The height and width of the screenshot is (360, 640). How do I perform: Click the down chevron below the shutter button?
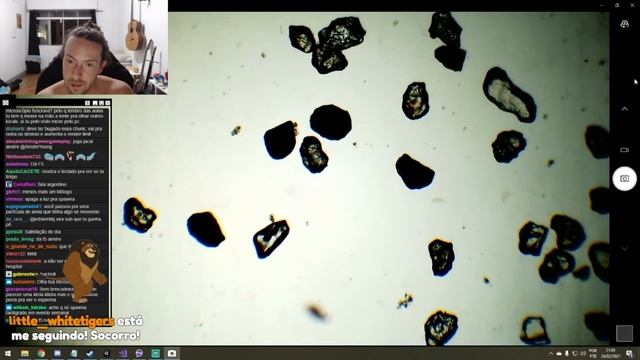coord(624,248)
